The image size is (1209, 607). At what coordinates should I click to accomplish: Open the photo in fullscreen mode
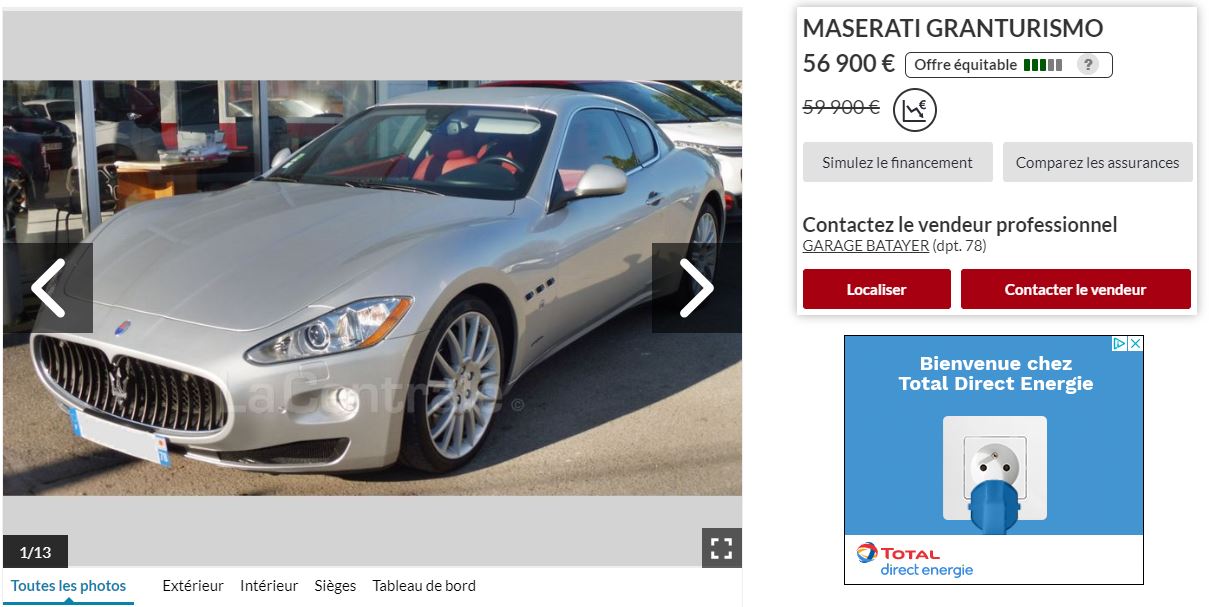click(721, 548)
